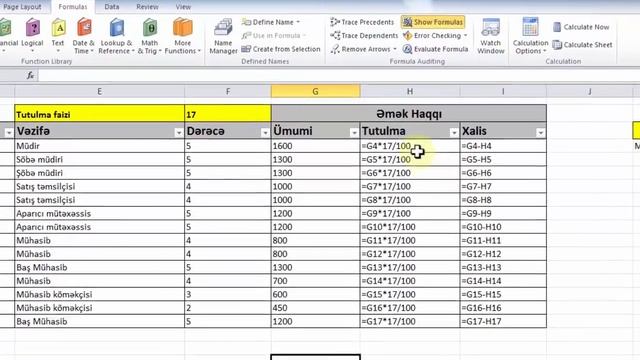
Task: Expand the Remove Arrows dropdown arrow
Action: pos(395,49)
